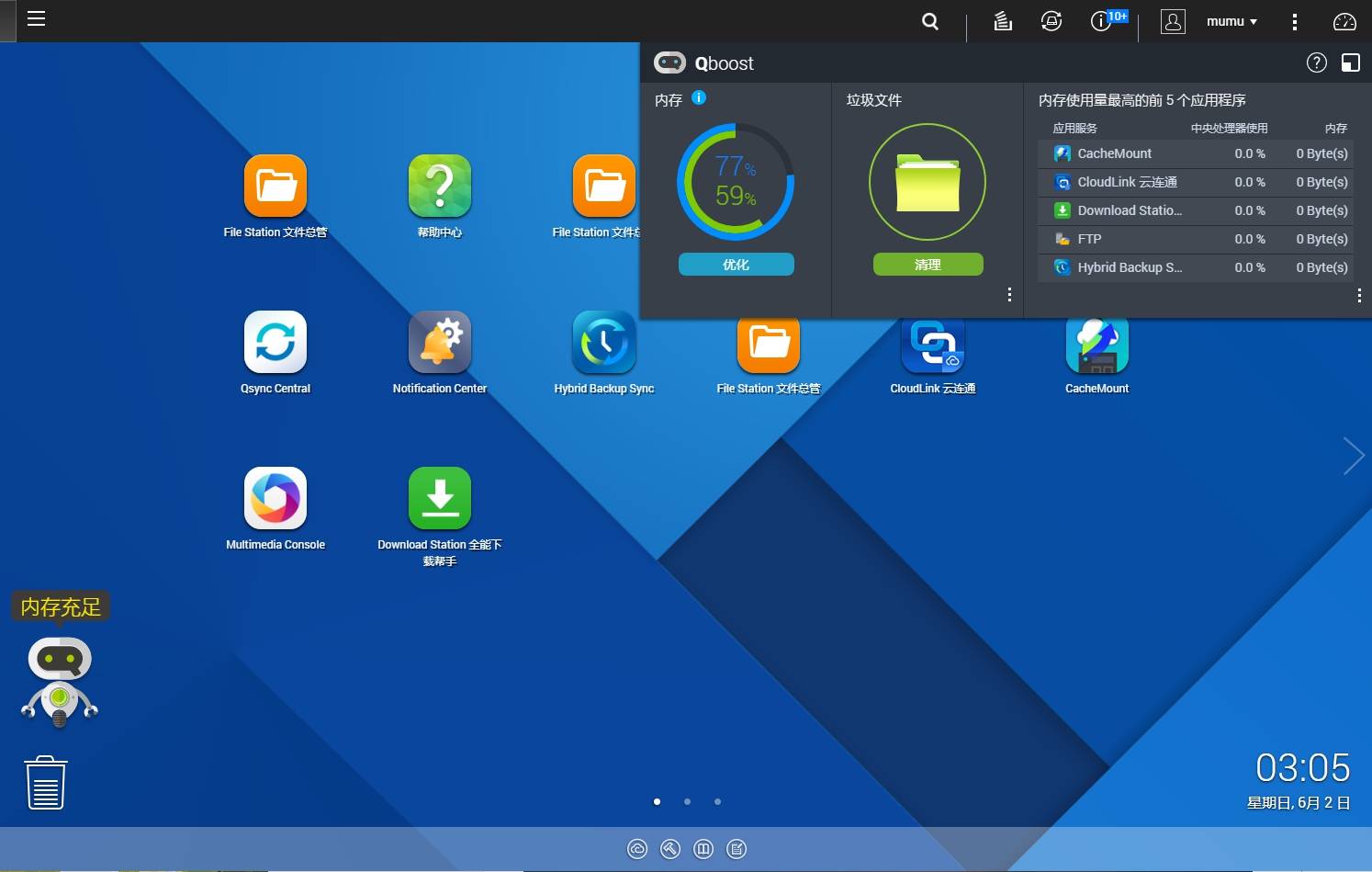Click the memory info icon in Qboost

tap(699, 97)
